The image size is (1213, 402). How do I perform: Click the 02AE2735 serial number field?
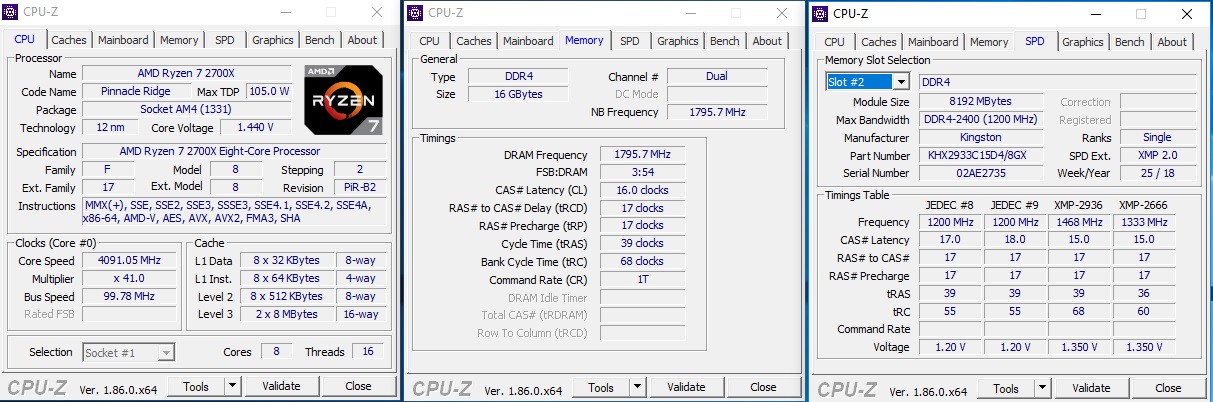pos(980,173)
